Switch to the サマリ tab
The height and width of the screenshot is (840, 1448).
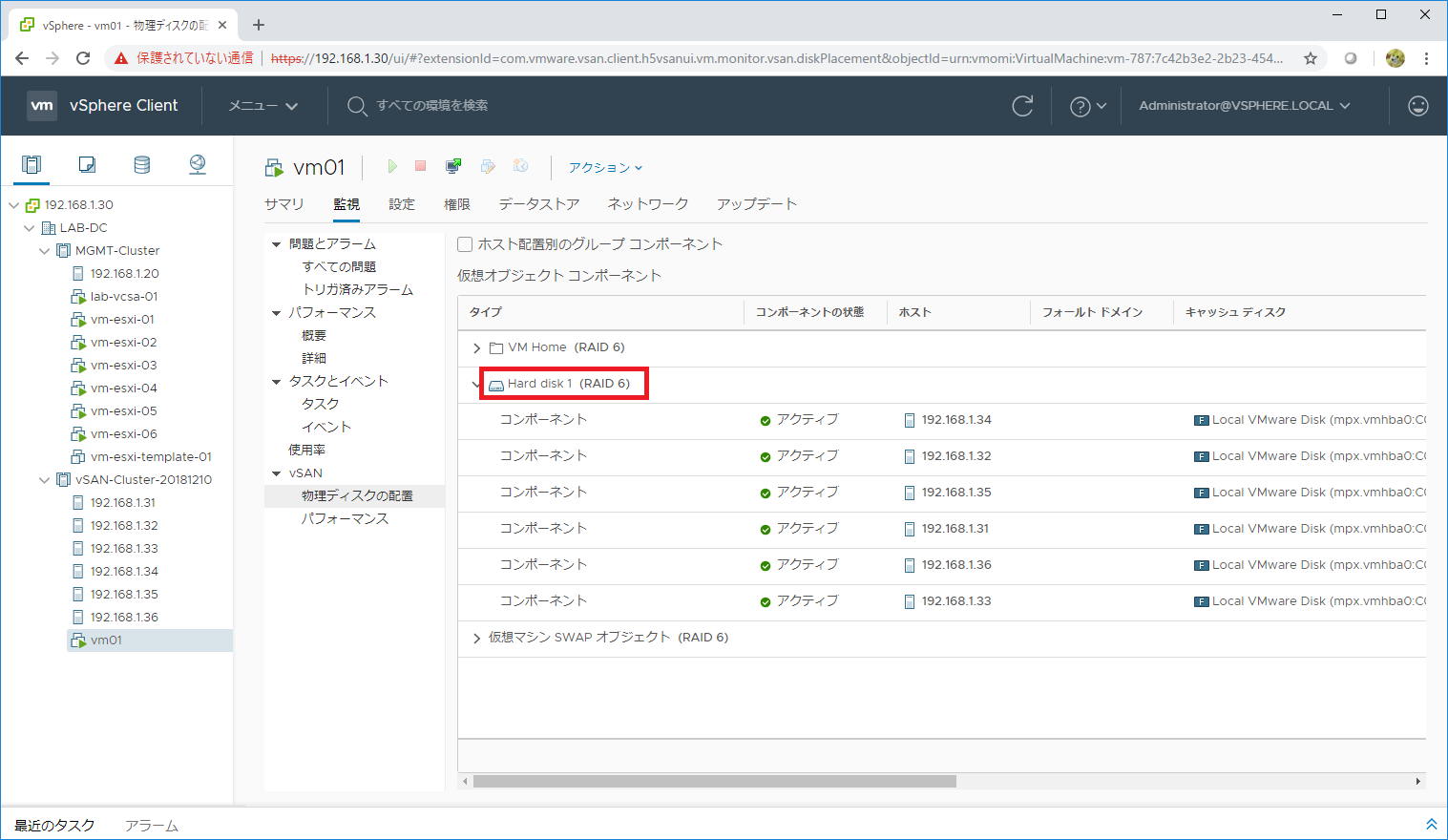click(x=284, y=204)
